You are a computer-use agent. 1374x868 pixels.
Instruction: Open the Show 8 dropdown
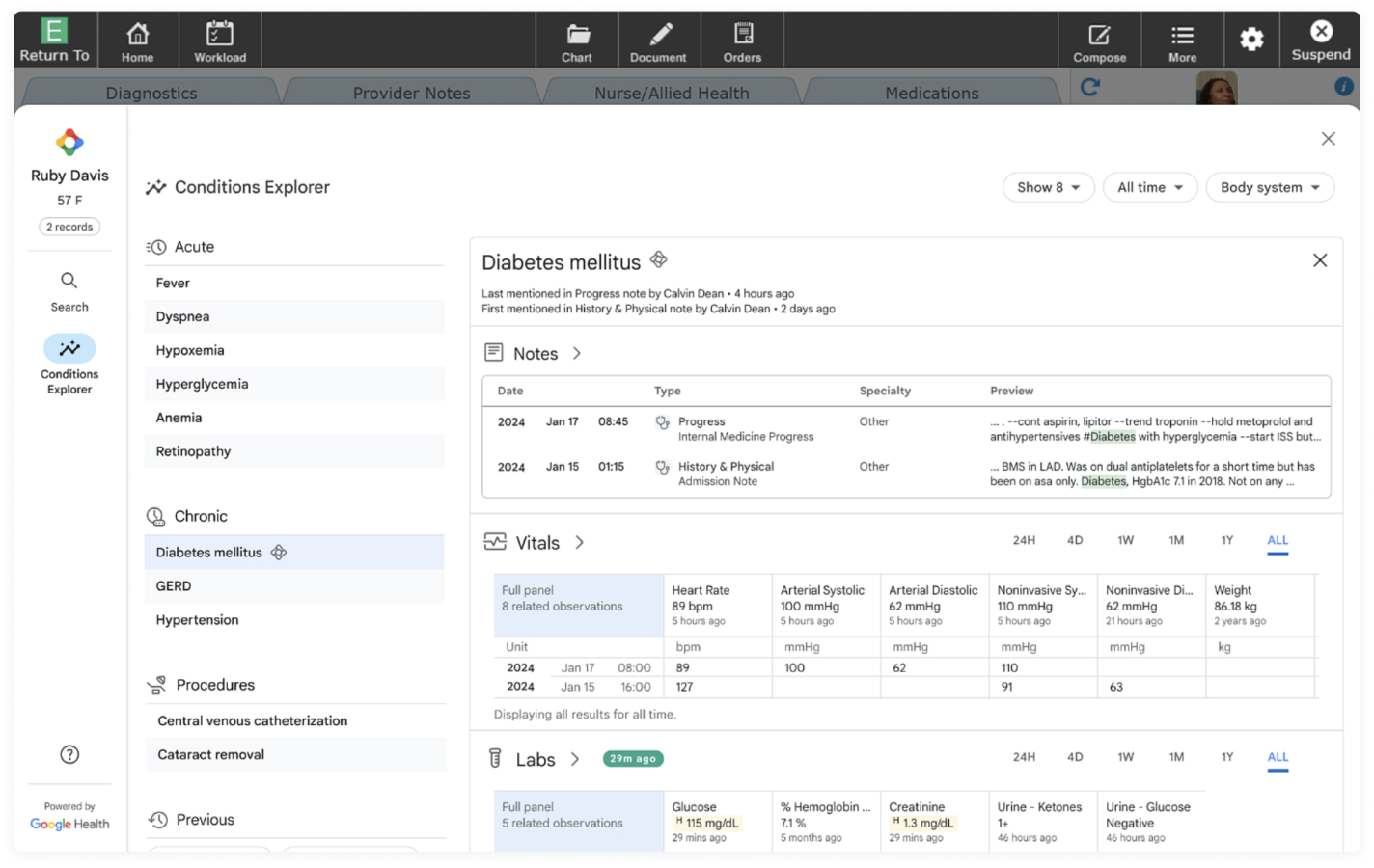point(1048,187)
